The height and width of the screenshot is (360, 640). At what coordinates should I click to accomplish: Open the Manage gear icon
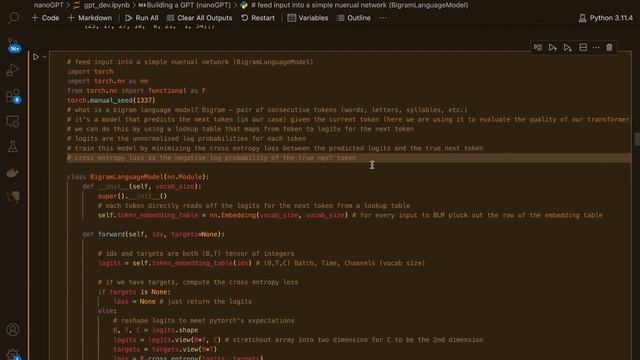click(x=13, y=354)
